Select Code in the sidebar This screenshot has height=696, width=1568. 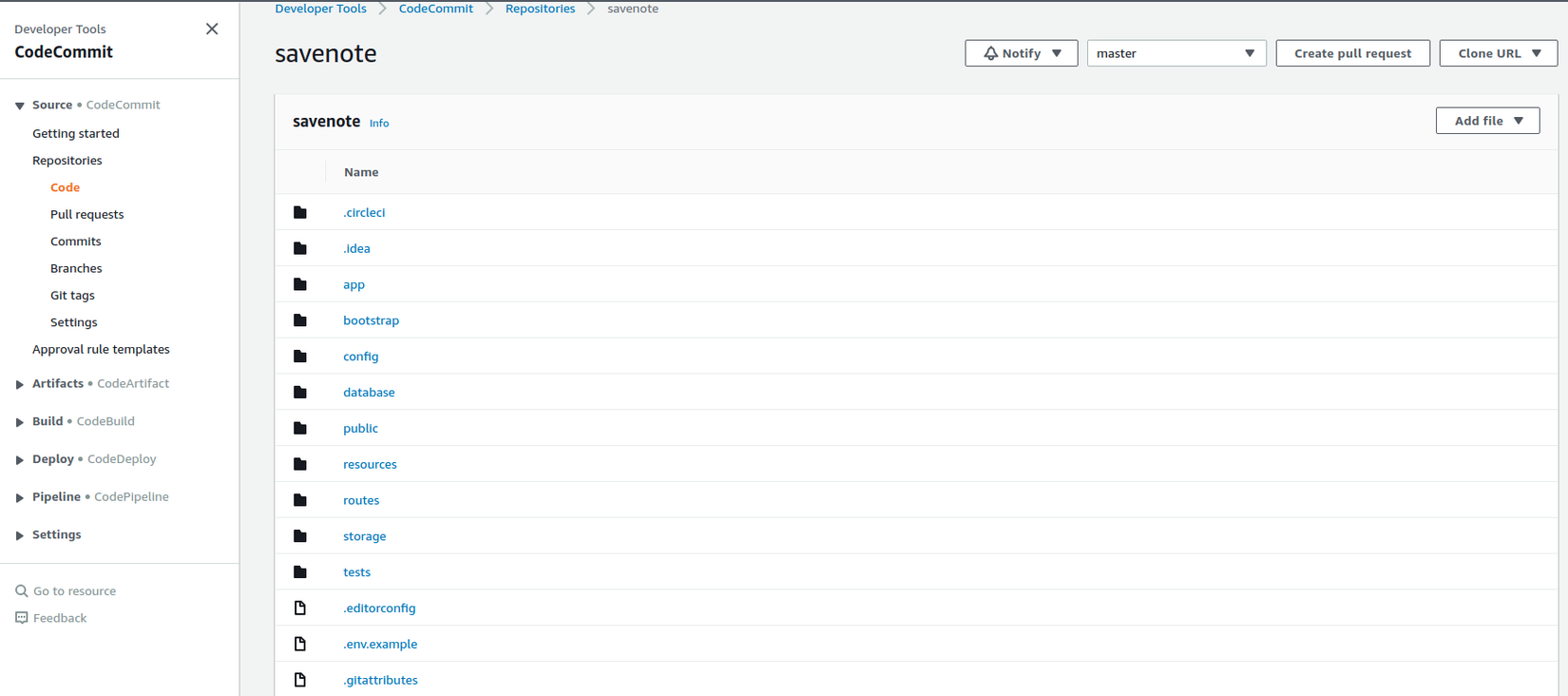pos(66,187)
